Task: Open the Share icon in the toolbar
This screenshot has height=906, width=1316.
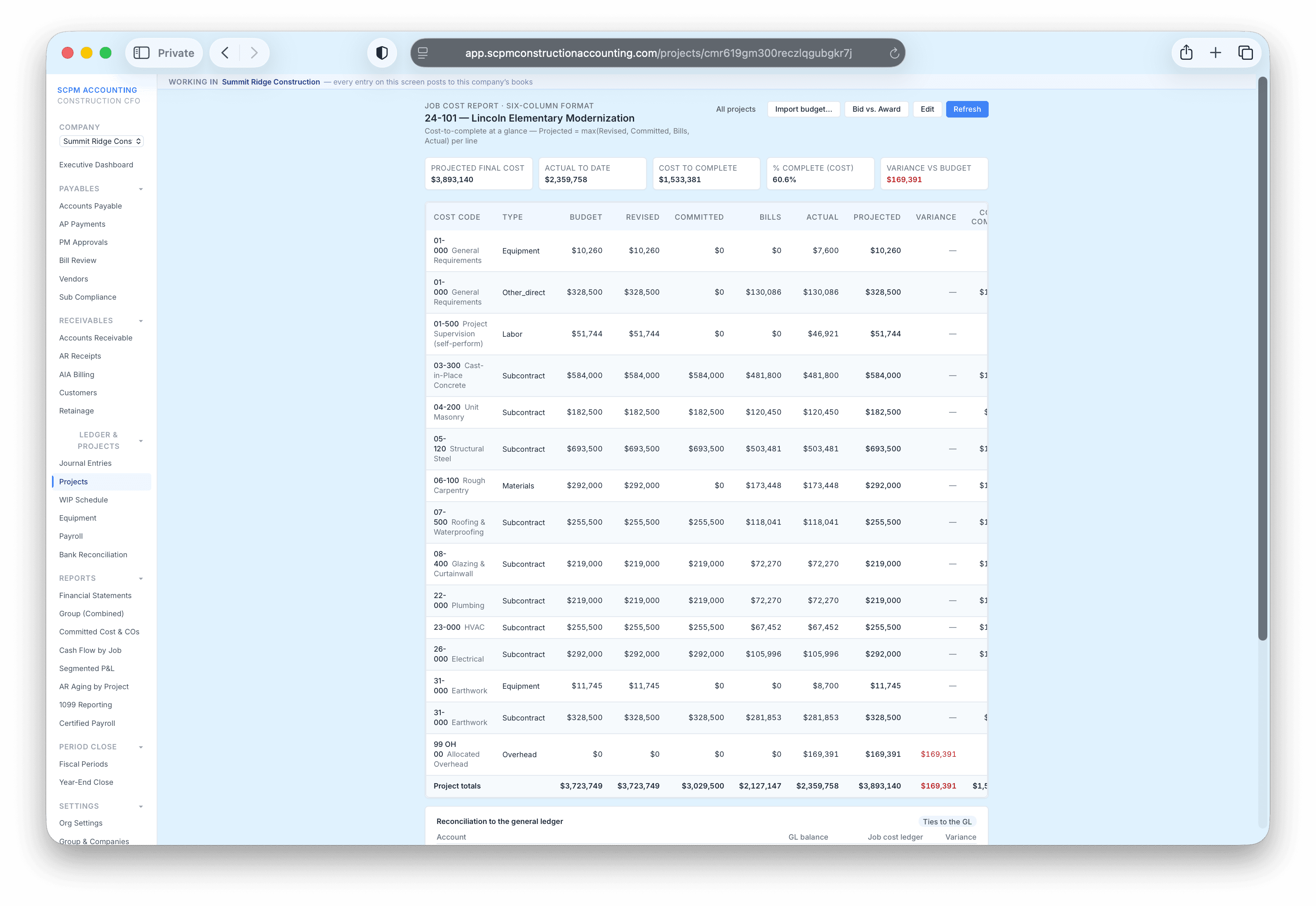Action: [1186, 53]
